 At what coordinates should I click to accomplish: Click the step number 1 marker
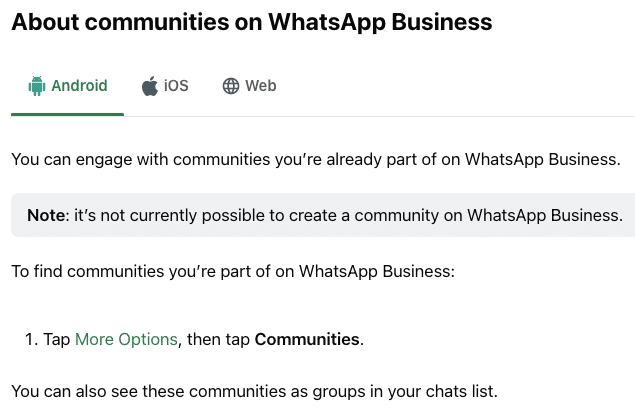[x=32, y=339]
